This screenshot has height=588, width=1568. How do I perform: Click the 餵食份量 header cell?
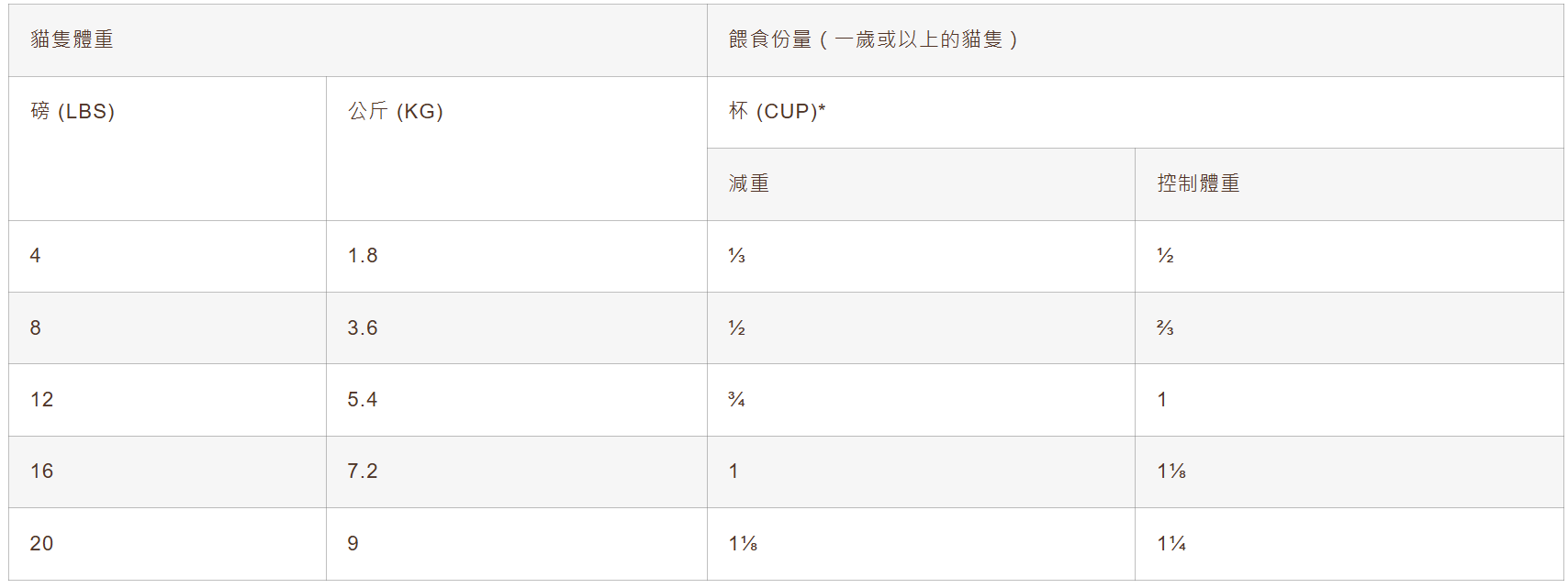point(872,39)
